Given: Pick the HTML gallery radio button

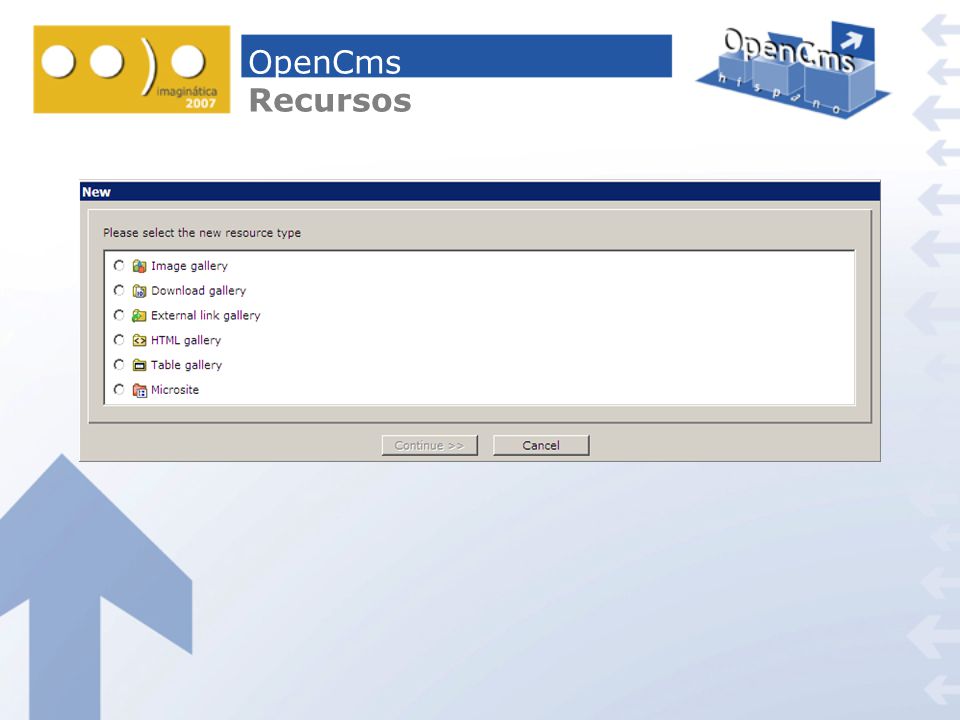Looking at the screenshot, I should [x=119, y=340].
